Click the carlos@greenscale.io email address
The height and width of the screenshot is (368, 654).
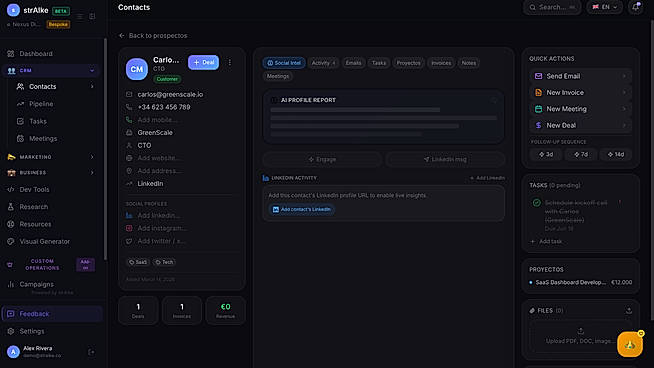click(170, 94)
